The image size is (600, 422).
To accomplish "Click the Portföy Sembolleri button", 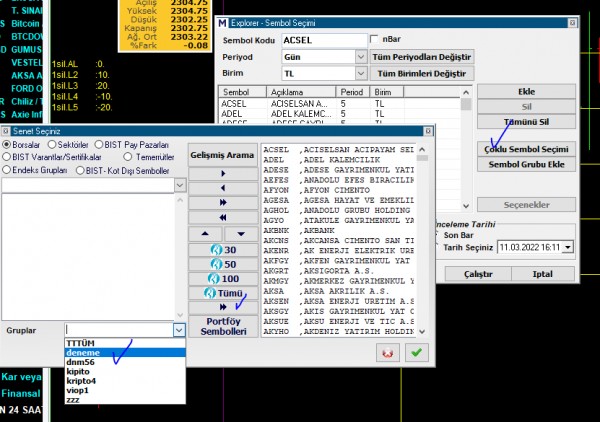I will point(223,326).
